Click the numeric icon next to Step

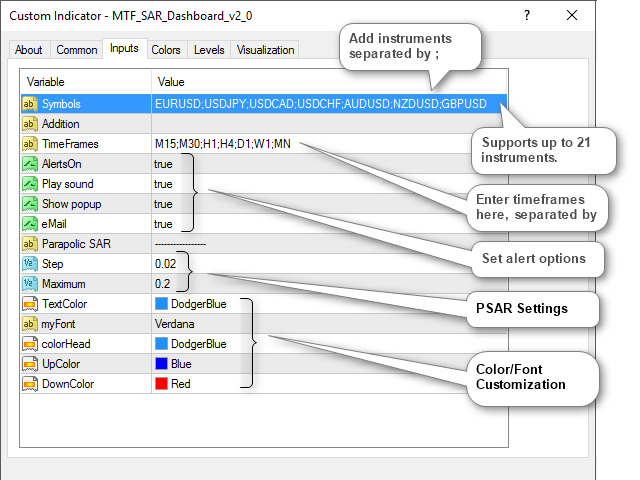[29, 264]
